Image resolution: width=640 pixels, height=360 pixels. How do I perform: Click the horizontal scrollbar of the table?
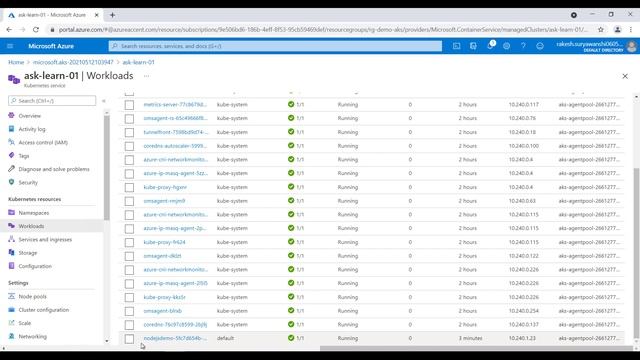[x=476, y=349]
